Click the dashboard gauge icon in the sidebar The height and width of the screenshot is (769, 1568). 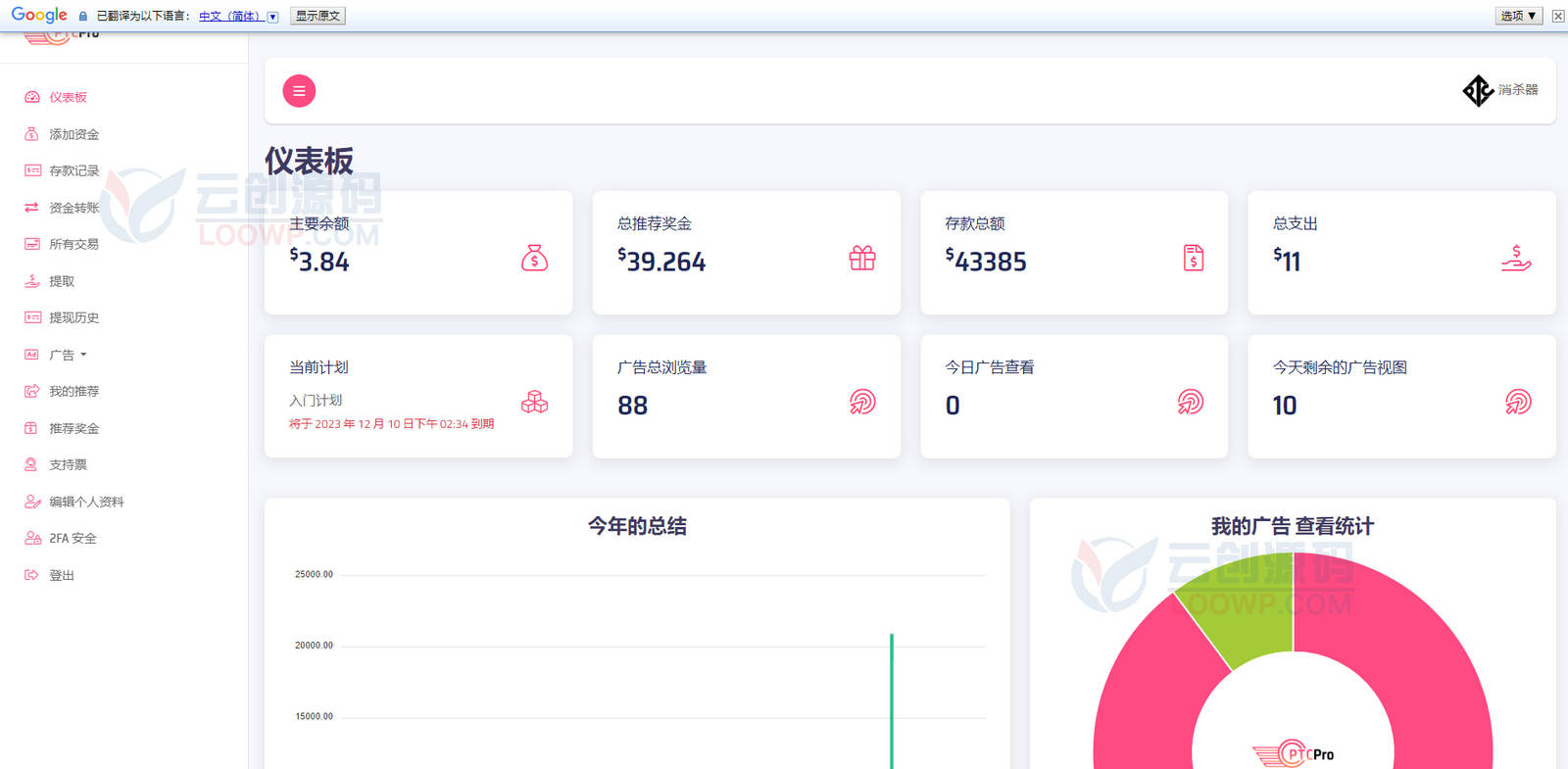(31, 97)
